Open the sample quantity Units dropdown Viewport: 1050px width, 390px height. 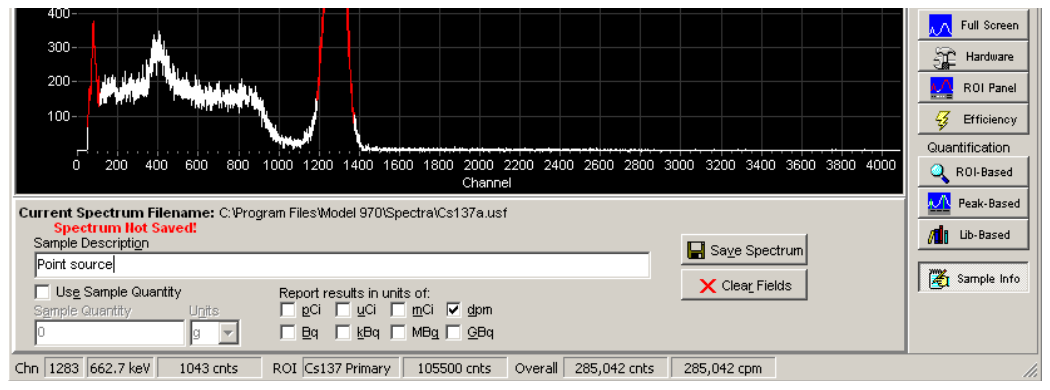(x=229, y=332)
